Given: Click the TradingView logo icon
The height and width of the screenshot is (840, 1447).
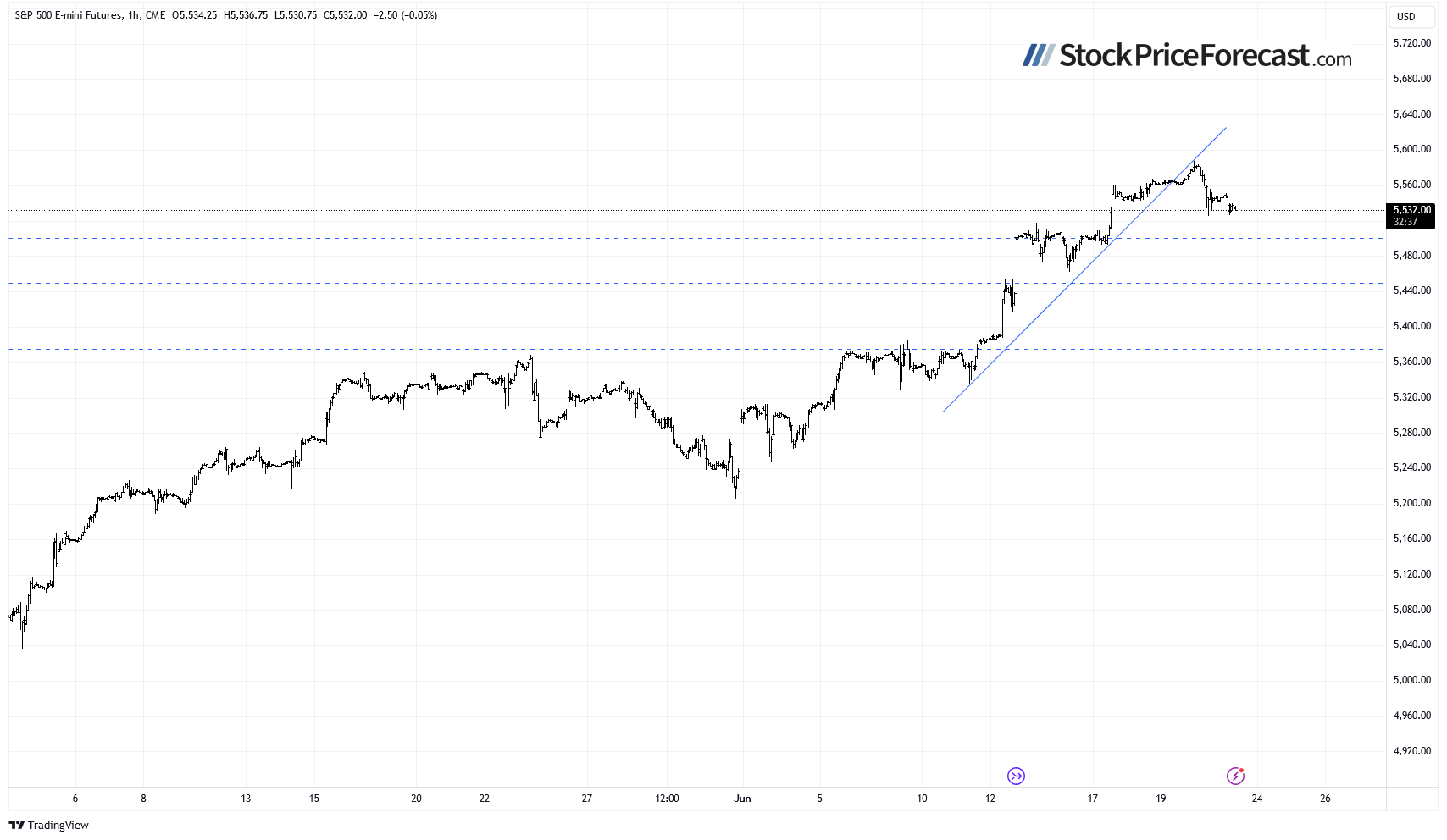Looking at the screenshot, I should pyautogui.click(x=16, y=825).
